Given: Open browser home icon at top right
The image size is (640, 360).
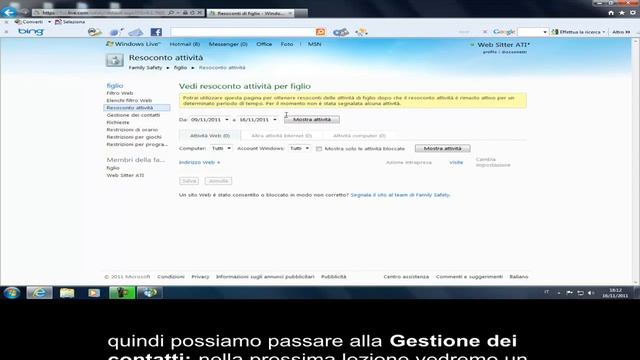Looking at the screenshot, I should click(x=611, y=13).
